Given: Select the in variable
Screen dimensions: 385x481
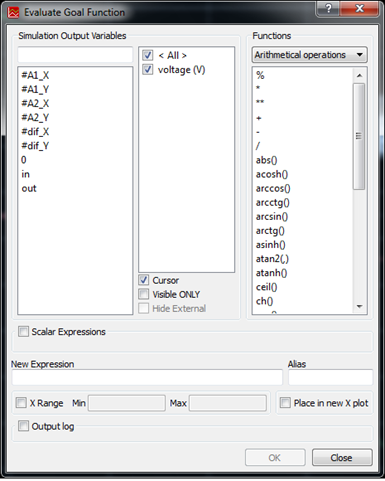Looking at the screenshot, I should [26, 174].
